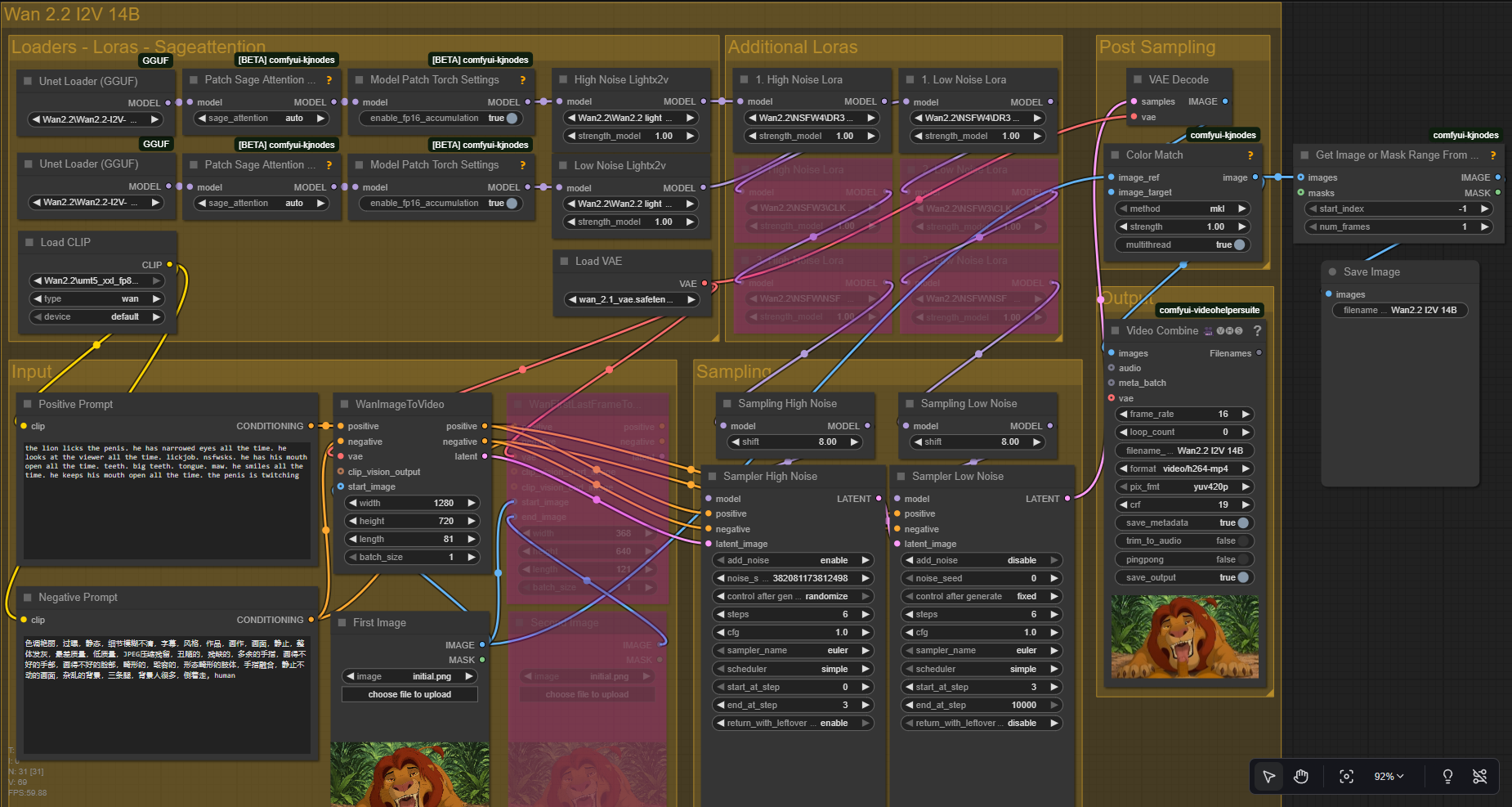Open the format video/h264-mp4 dropdown
The height and width of the screenshot is (807, 1512).
click(1183, 469)
